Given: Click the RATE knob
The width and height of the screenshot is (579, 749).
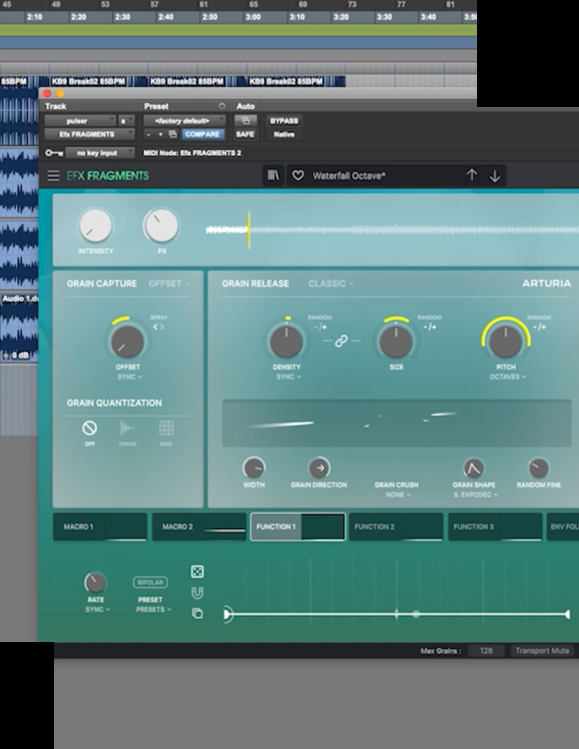Looking at the screenshot, I should 96,583.
